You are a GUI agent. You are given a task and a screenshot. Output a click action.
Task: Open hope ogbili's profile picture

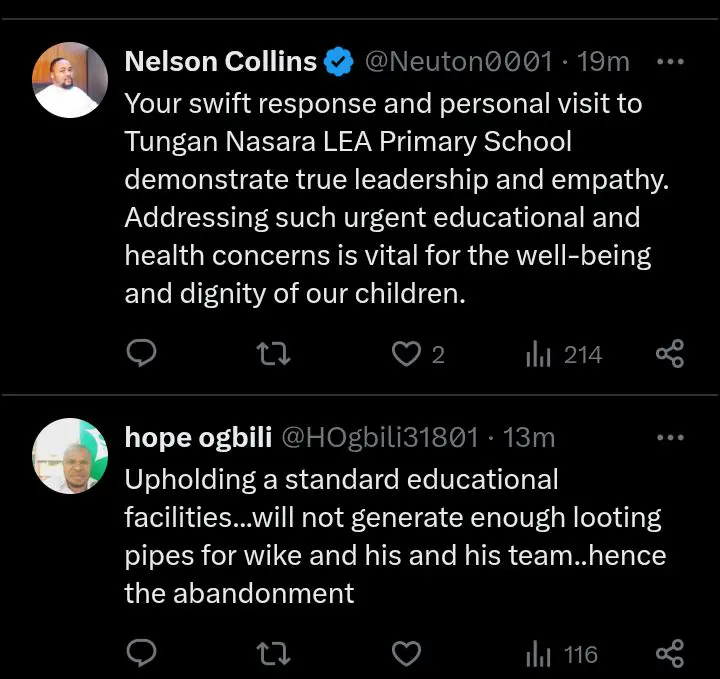coord(70,455)
